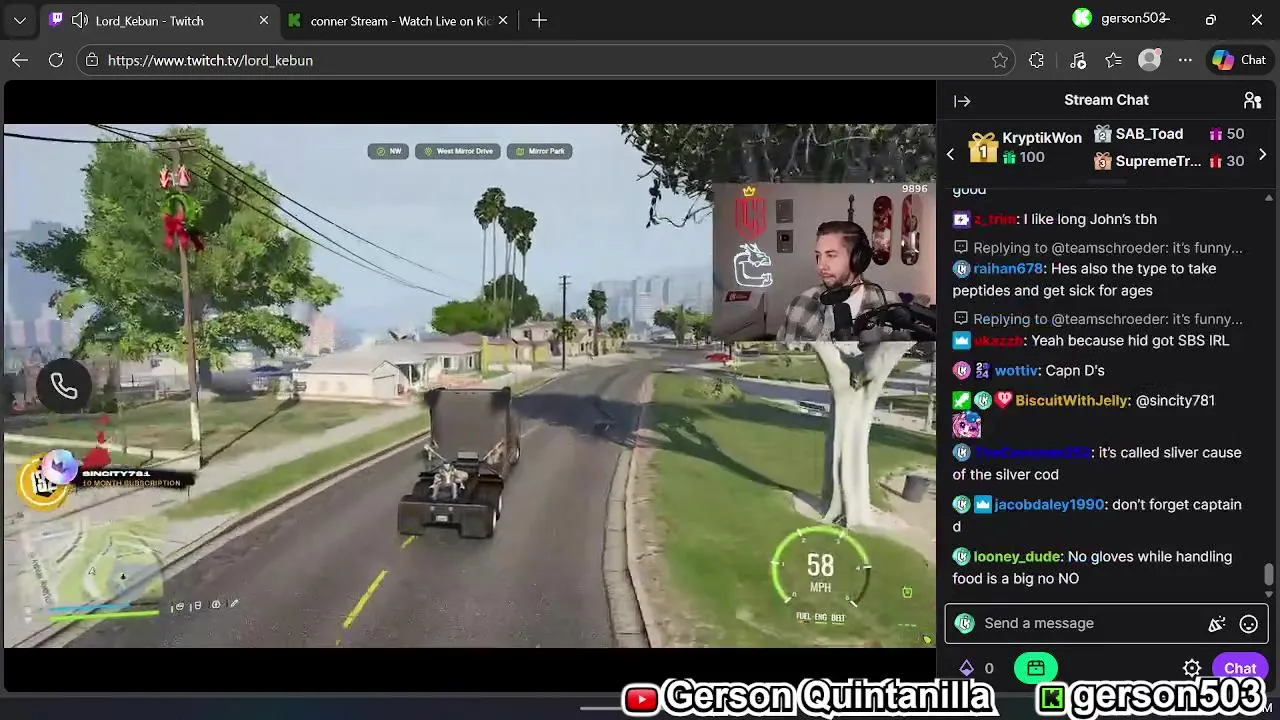Reload the Twitch page
This screenshot has width=1280, height=720.
[56, 60]
